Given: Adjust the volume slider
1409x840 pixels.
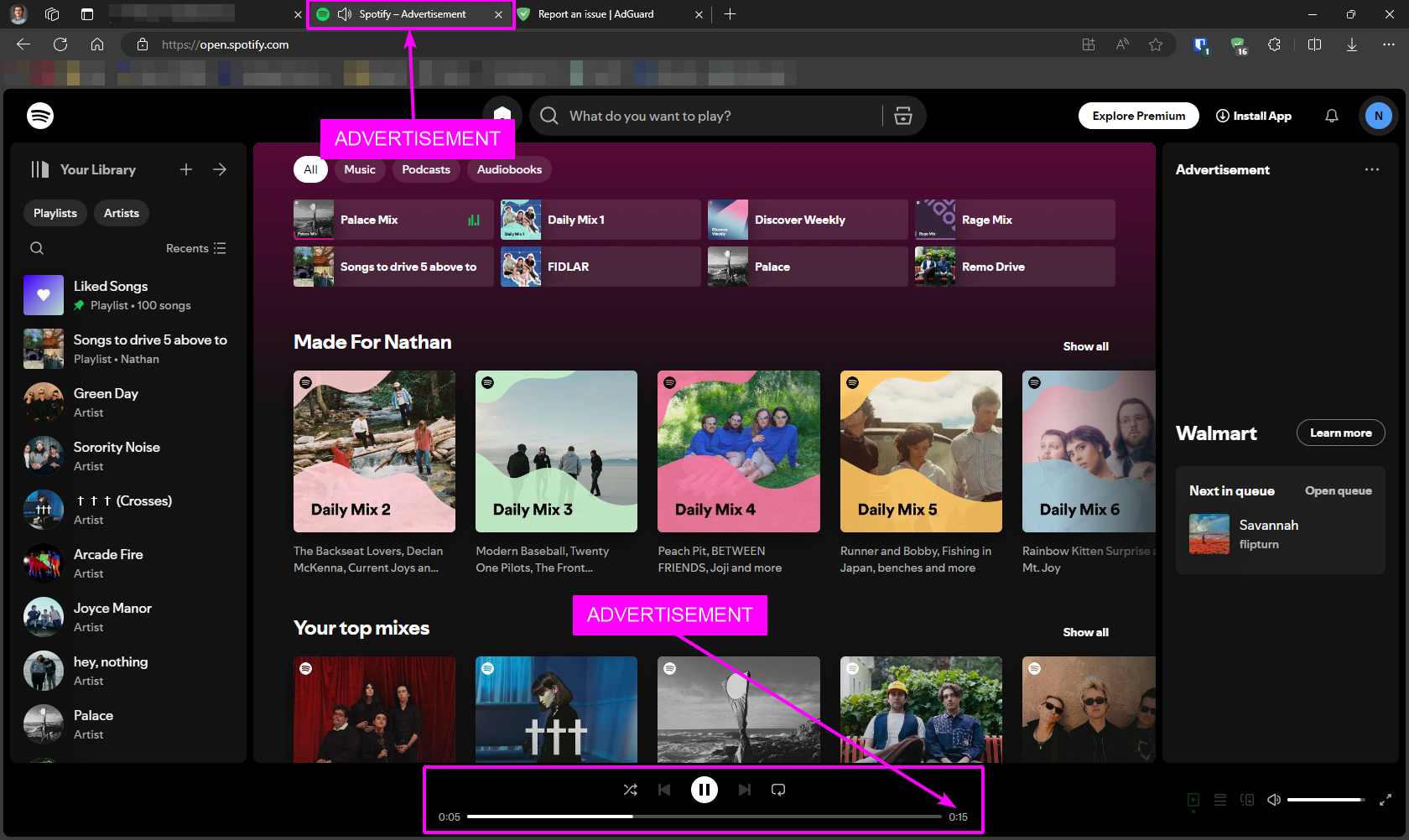Looking at the screenshot, I should (x=1327, y=800).
